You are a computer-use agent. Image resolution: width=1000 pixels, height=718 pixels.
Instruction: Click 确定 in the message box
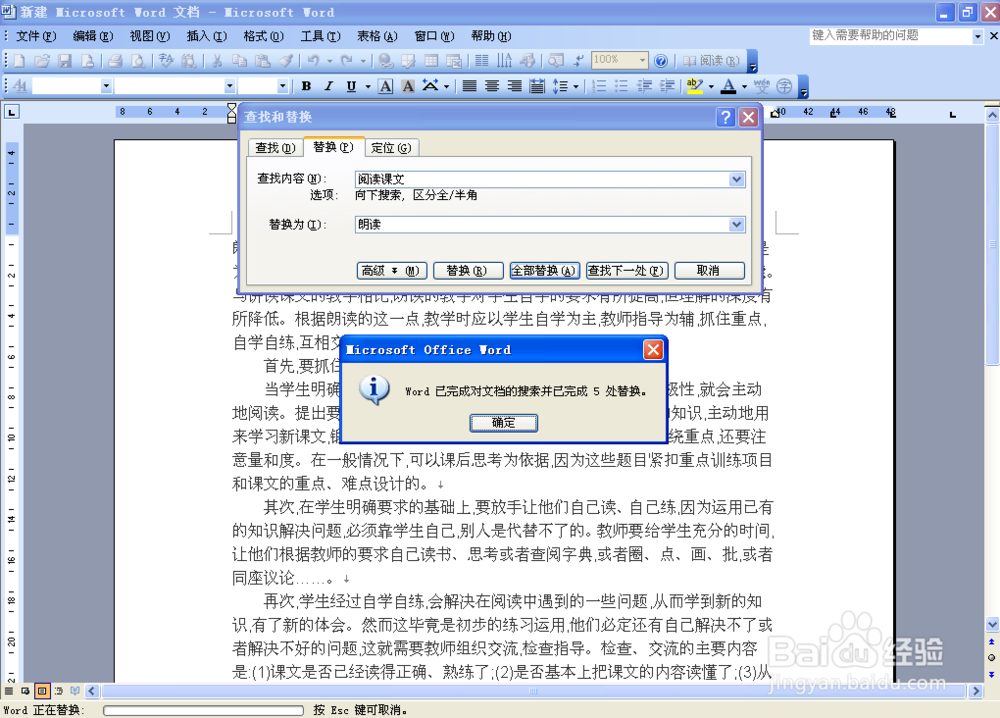pos(504,423)
